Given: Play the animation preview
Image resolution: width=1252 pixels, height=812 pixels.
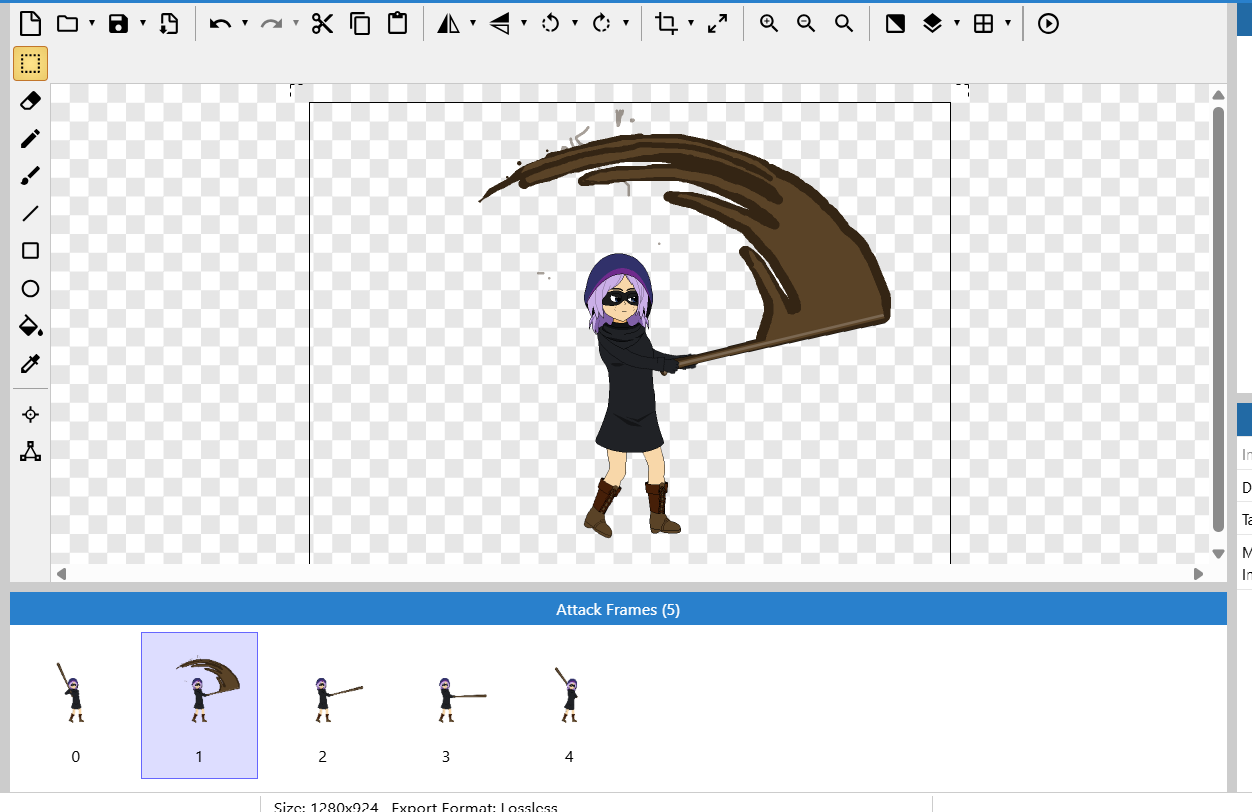Looking at the screenshot, I should point(1047,23).
